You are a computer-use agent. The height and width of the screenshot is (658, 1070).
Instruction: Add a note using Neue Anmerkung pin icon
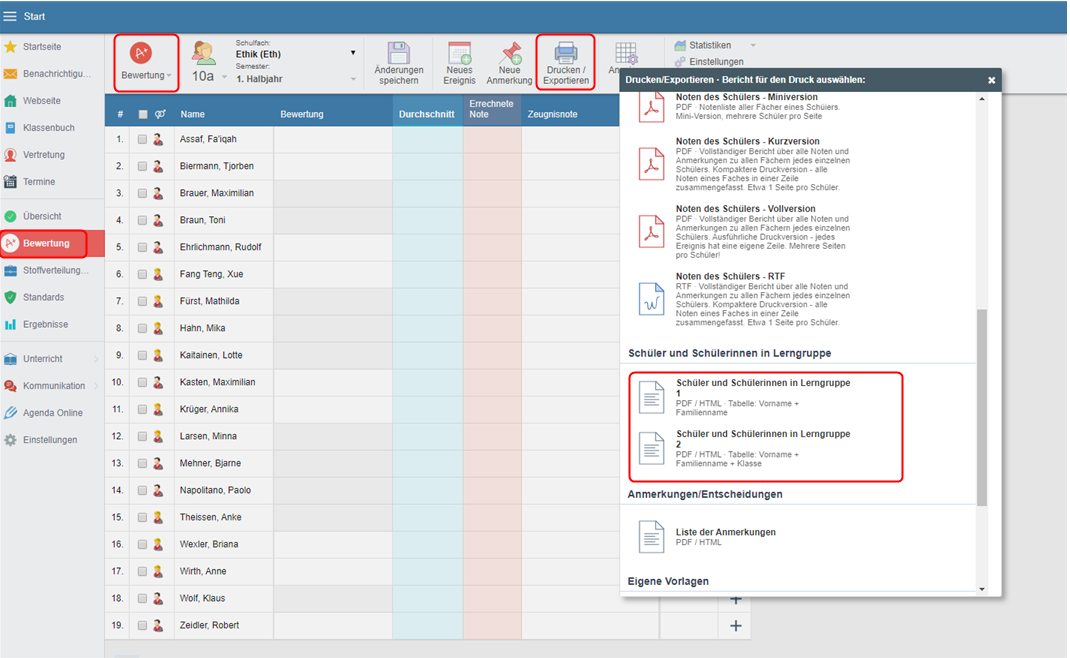pos(510,53)
